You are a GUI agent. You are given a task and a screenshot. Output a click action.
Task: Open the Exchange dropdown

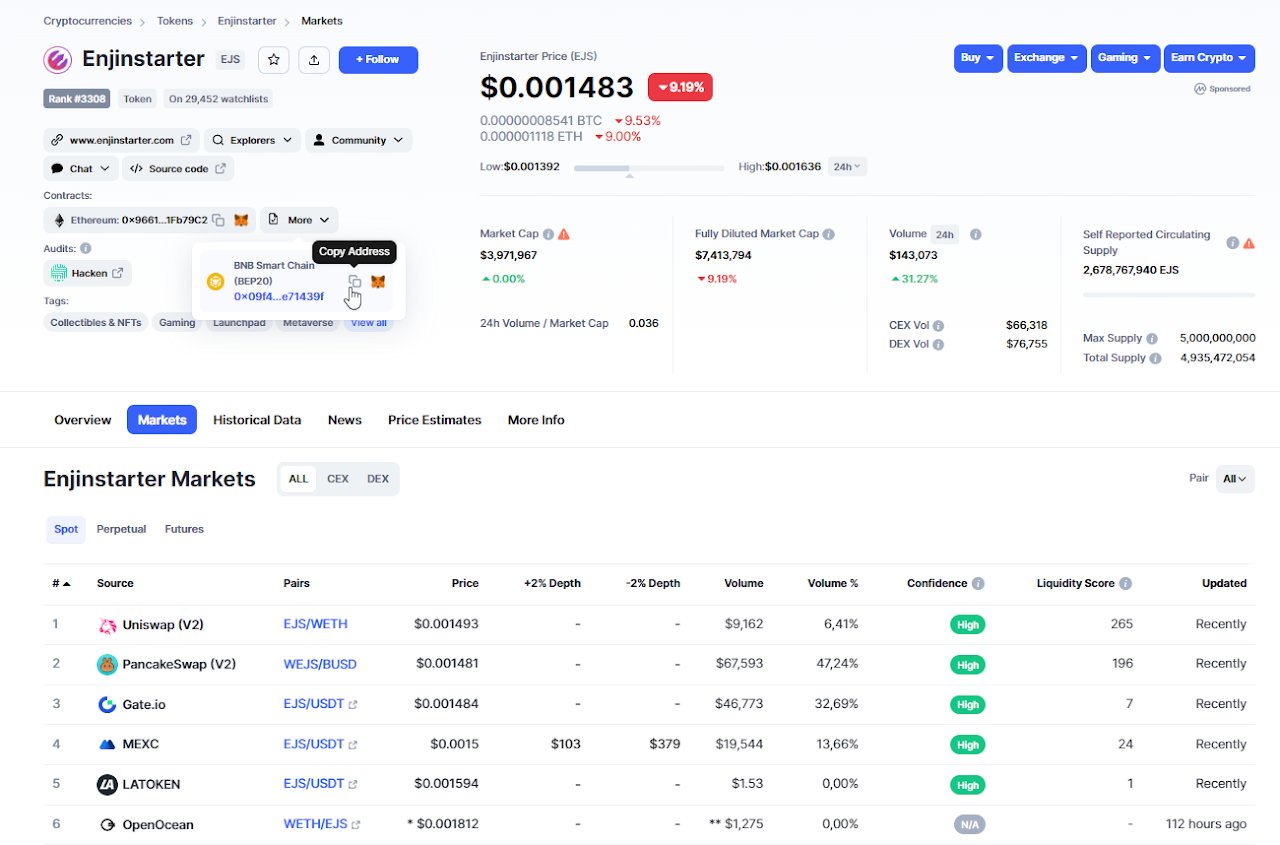tap(1047, 58)
